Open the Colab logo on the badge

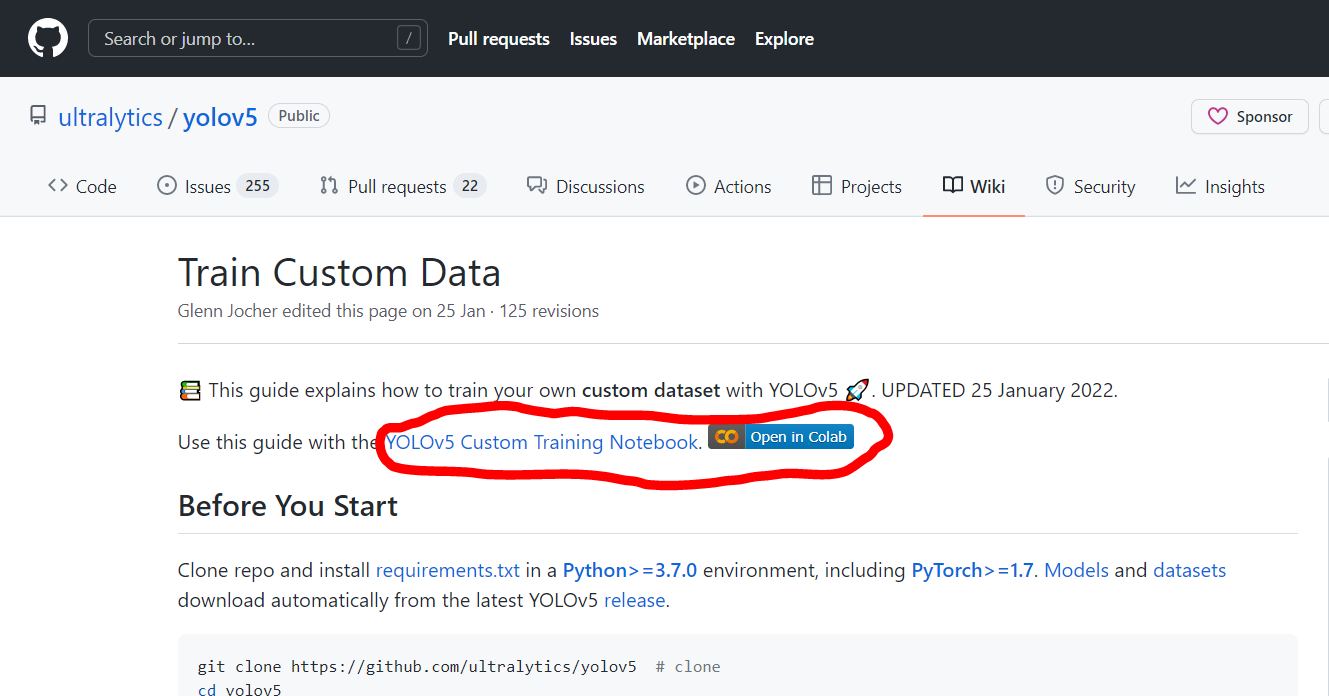tap(726, 436)
